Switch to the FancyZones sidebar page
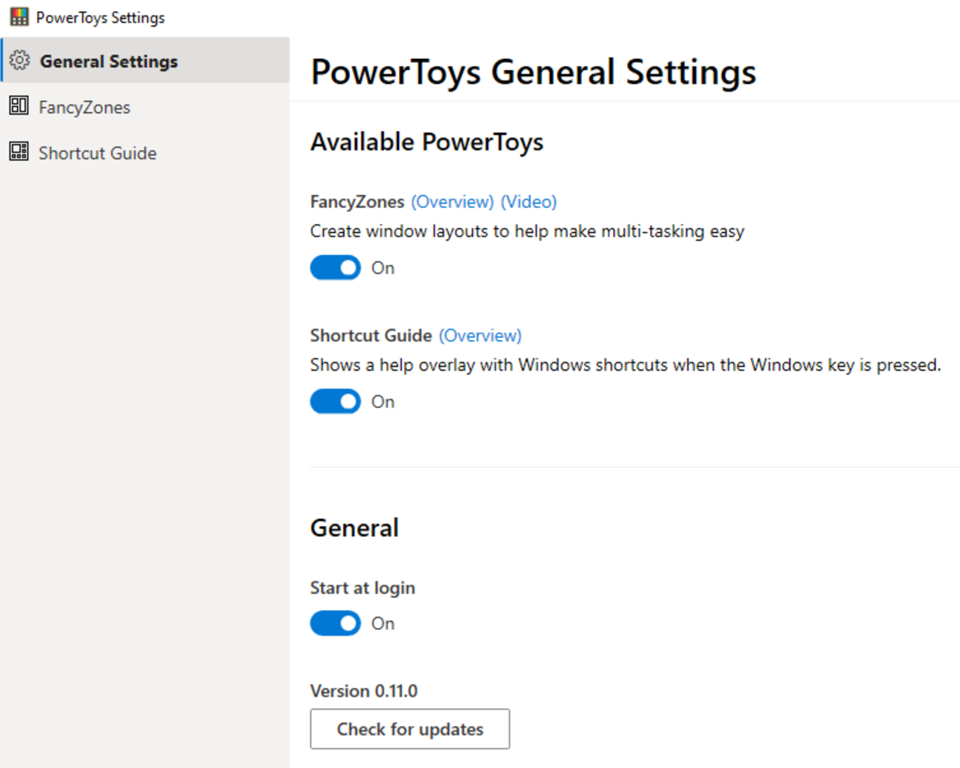The image size is (960, 768). [84, 107]
